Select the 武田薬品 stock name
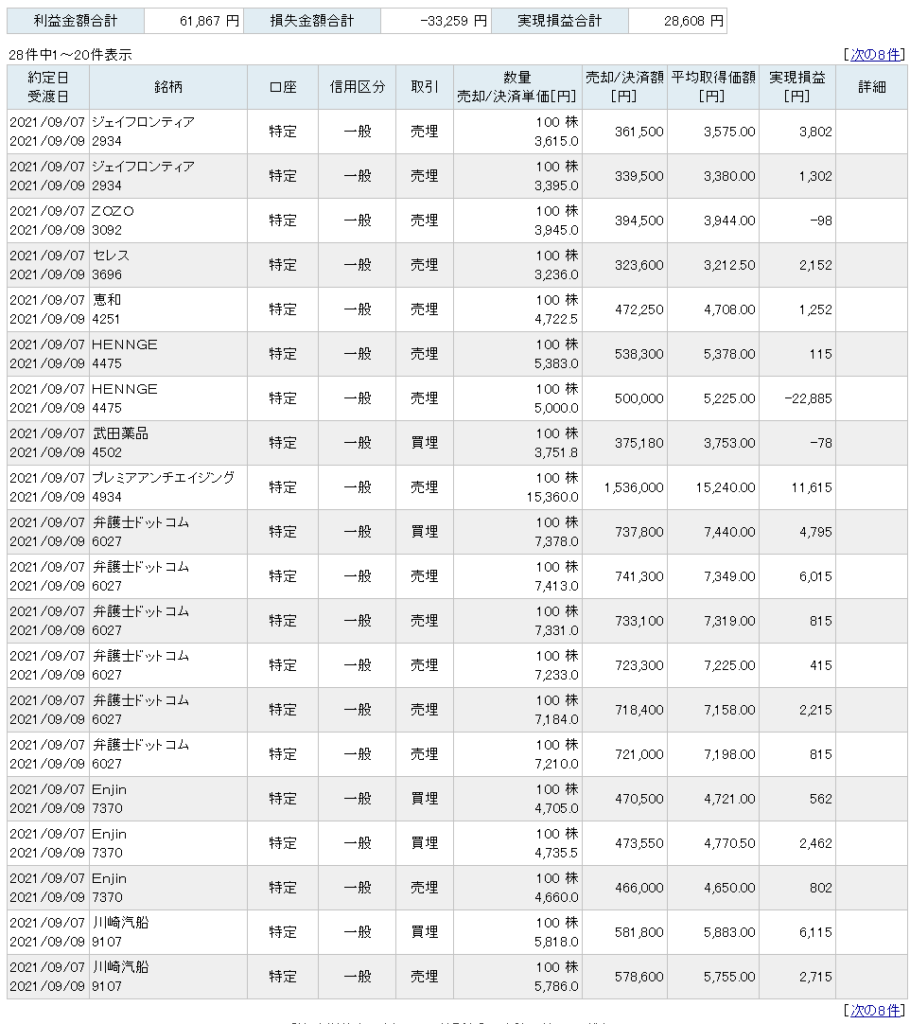The height and width of the screenshot is (1024, 910). [120, 433]
